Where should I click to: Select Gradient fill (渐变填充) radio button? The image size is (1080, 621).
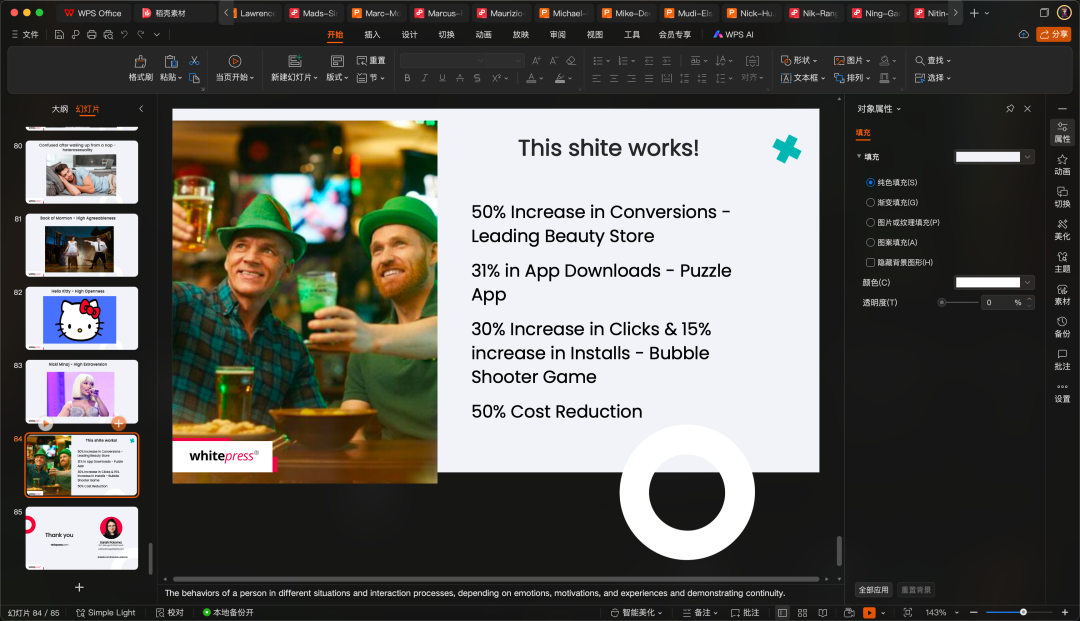871,202
